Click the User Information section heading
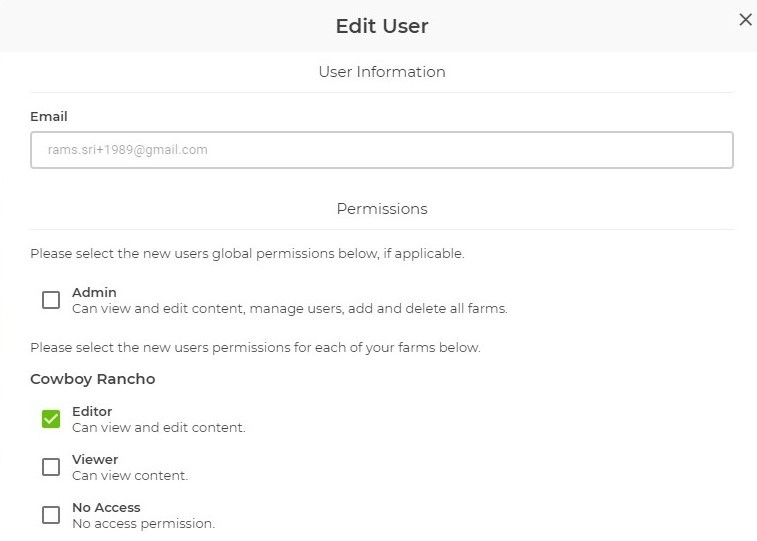Image resolution: width=757 pixels, height=541 pixels. point(382,72)
